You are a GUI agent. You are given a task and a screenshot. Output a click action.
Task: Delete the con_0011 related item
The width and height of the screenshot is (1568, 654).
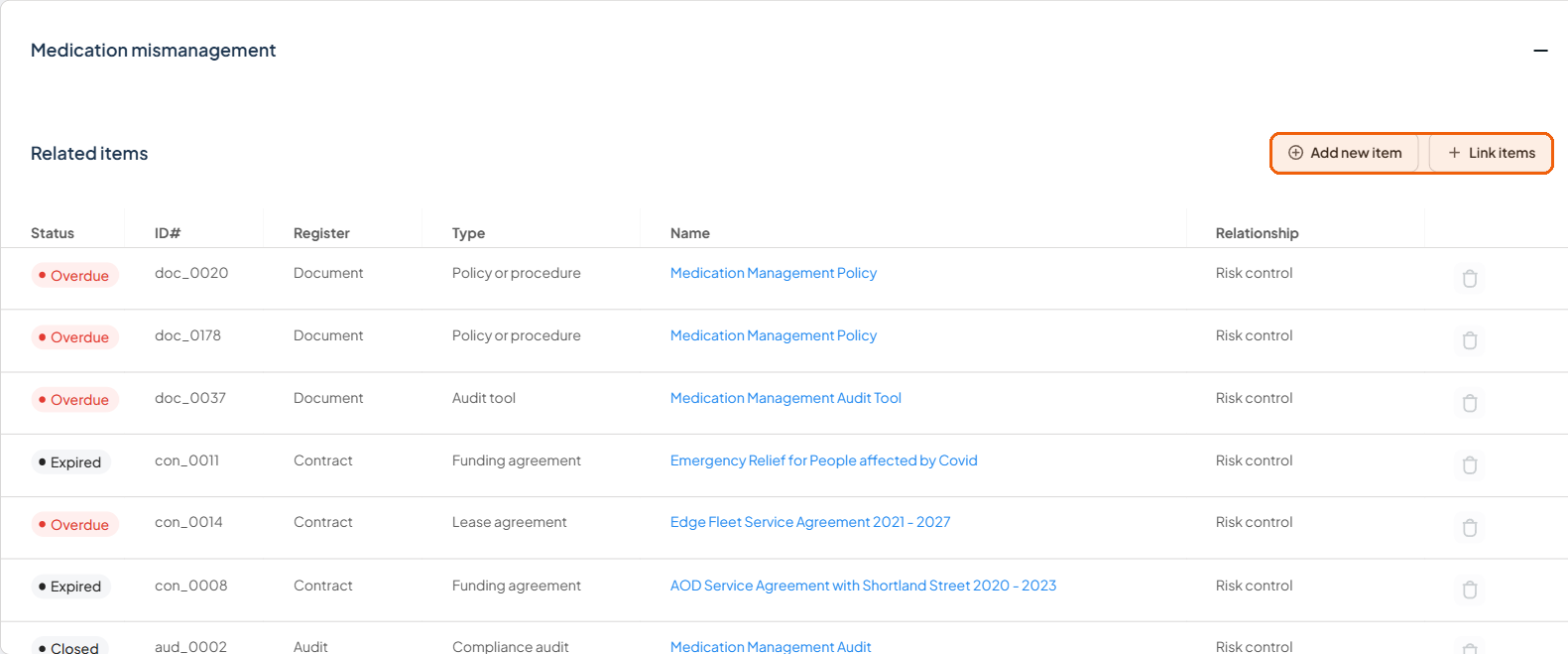(1470, 464)
